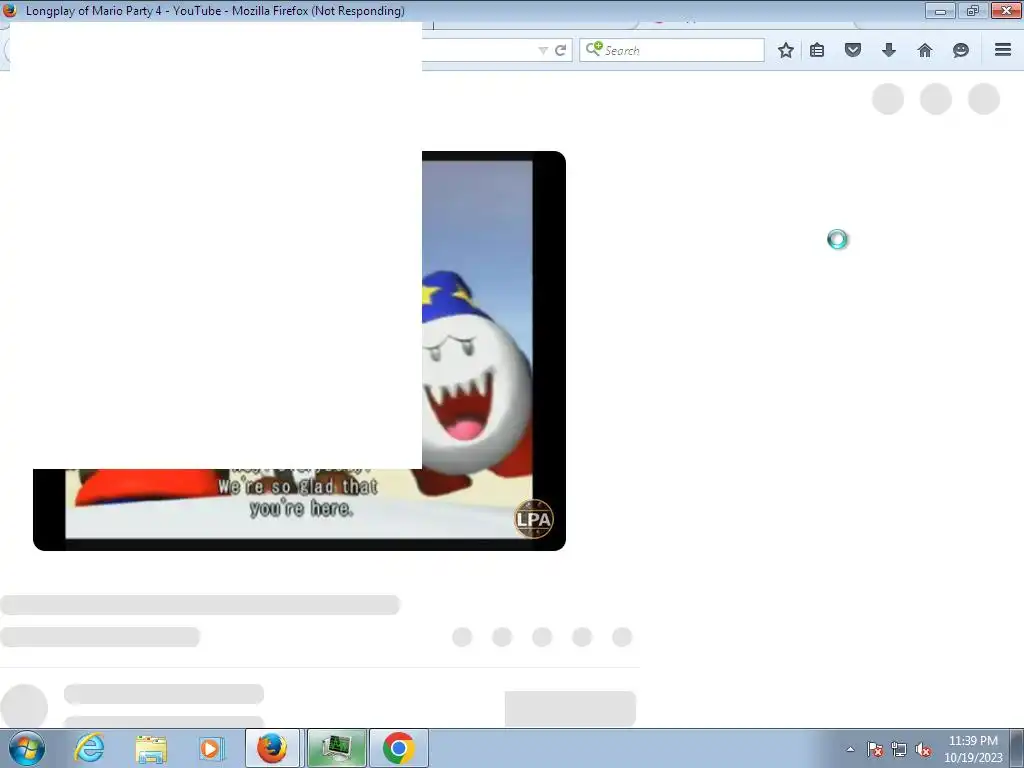Open Windows Media Player from taskbar
This screenshot has width=1024, height=768.
211,748
